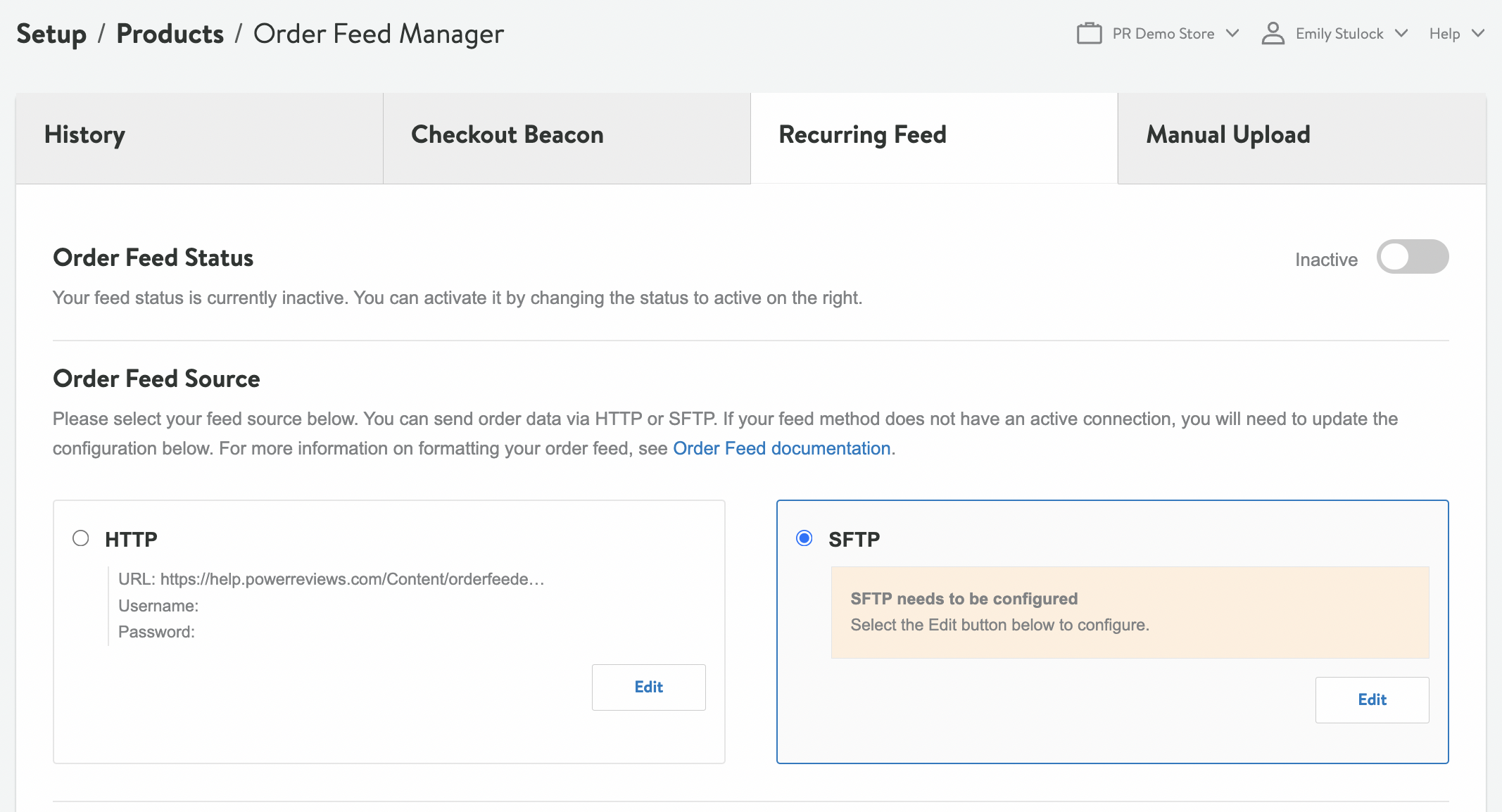Click the store briefcase icon
Screen dimensions: 1502x812
1090,32
